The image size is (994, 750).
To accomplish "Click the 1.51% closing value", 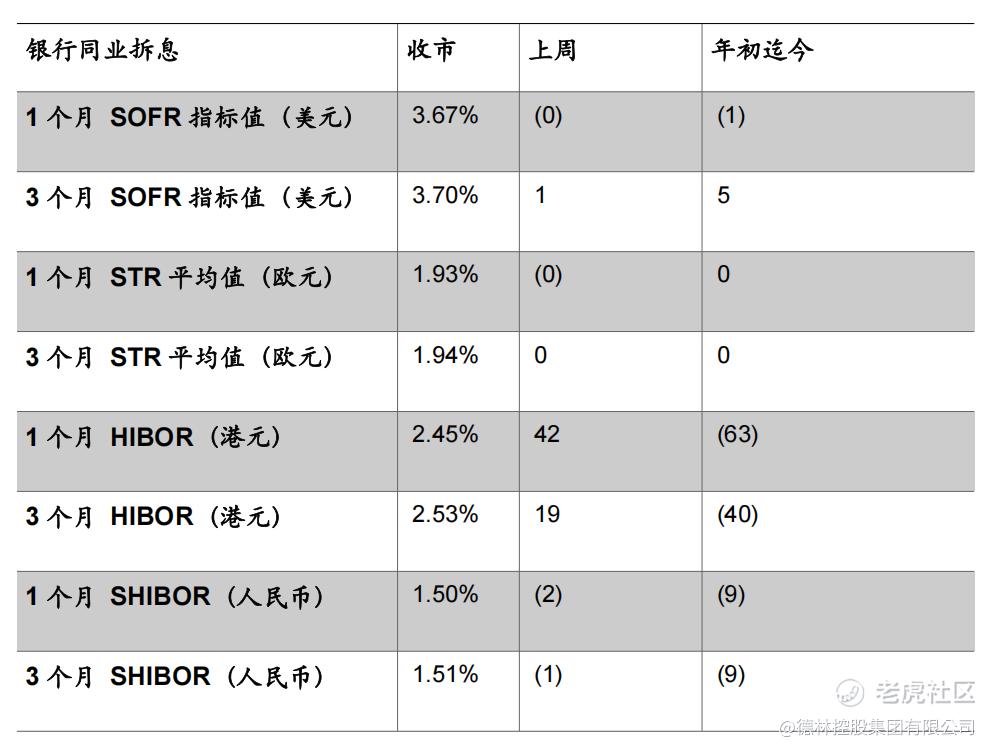I will (x=445, y=674).
